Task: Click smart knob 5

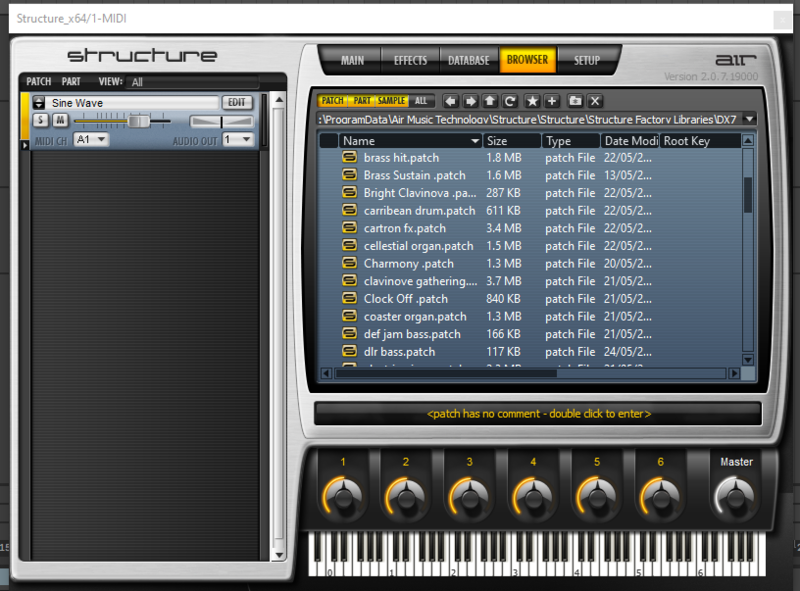Action: [x=596, y=496]
